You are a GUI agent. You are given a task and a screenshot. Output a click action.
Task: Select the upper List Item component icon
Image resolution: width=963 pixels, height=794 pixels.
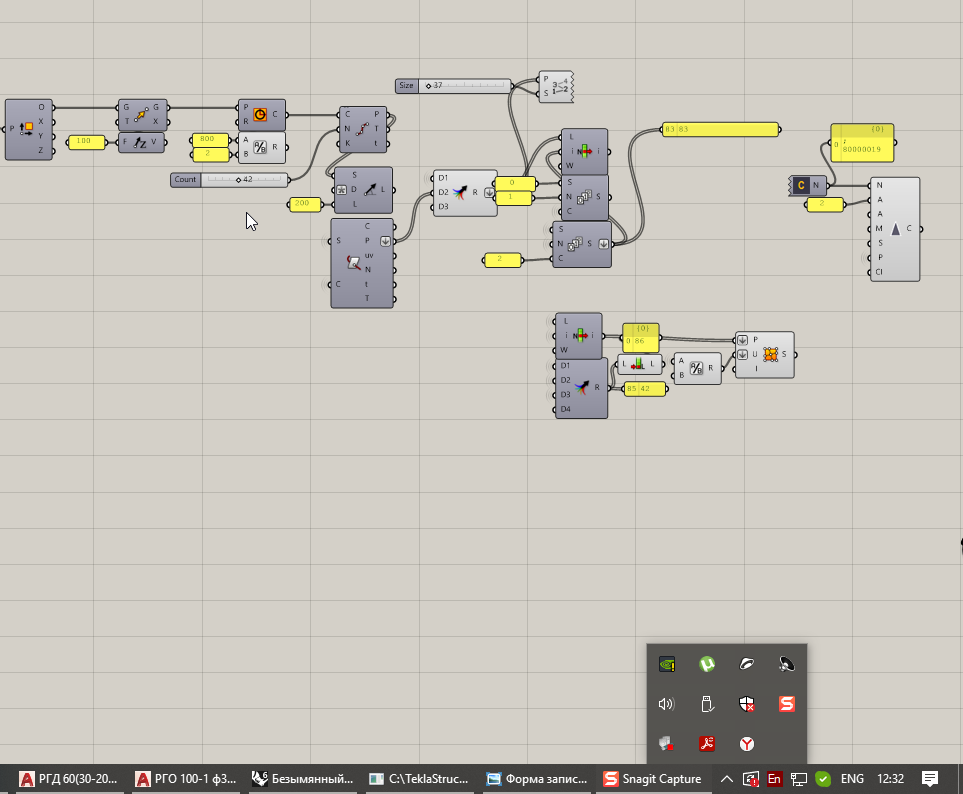click(x=584, y=151)
